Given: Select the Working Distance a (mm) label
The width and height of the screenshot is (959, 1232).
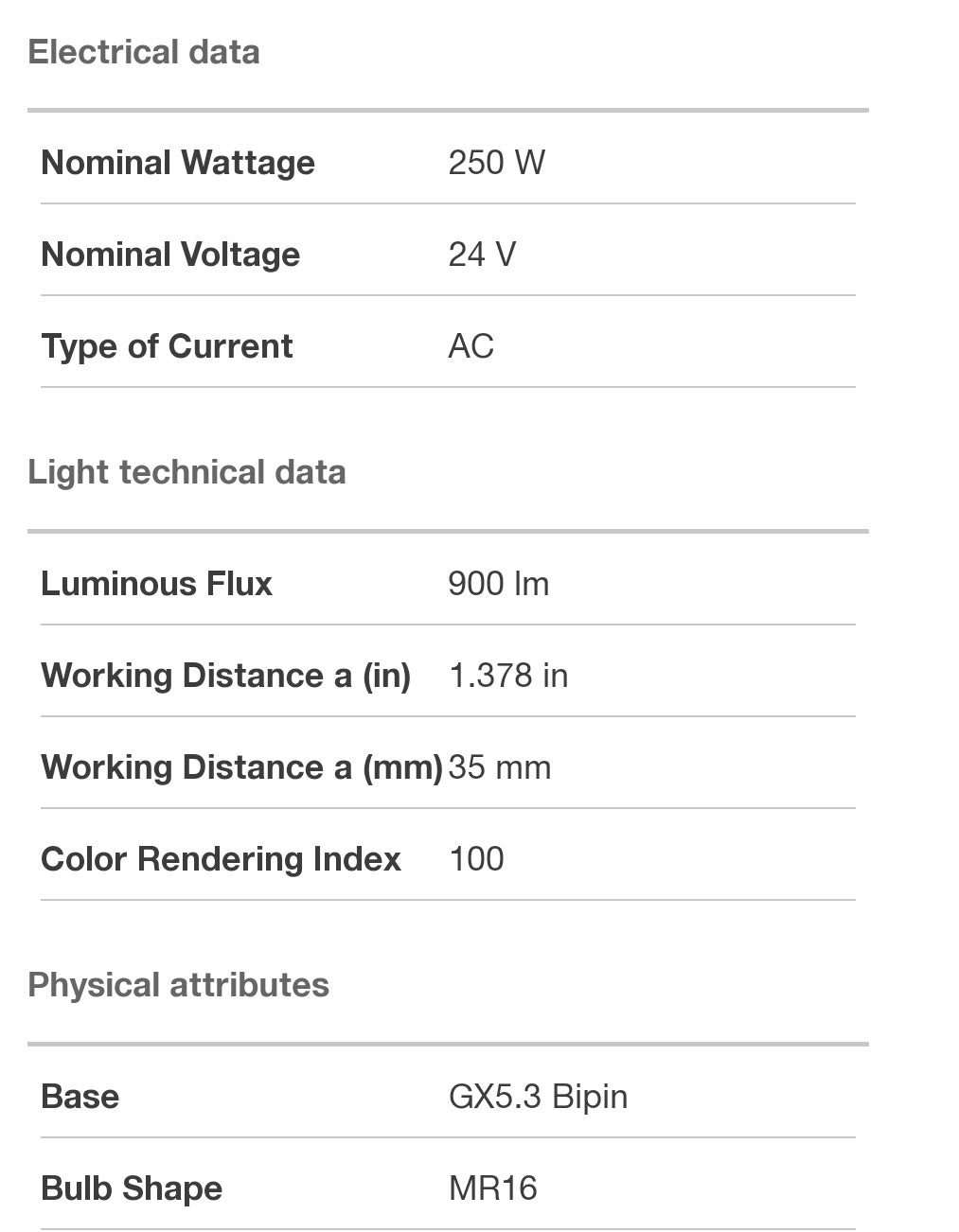Looking at the screenshot, I should (241, 767).
